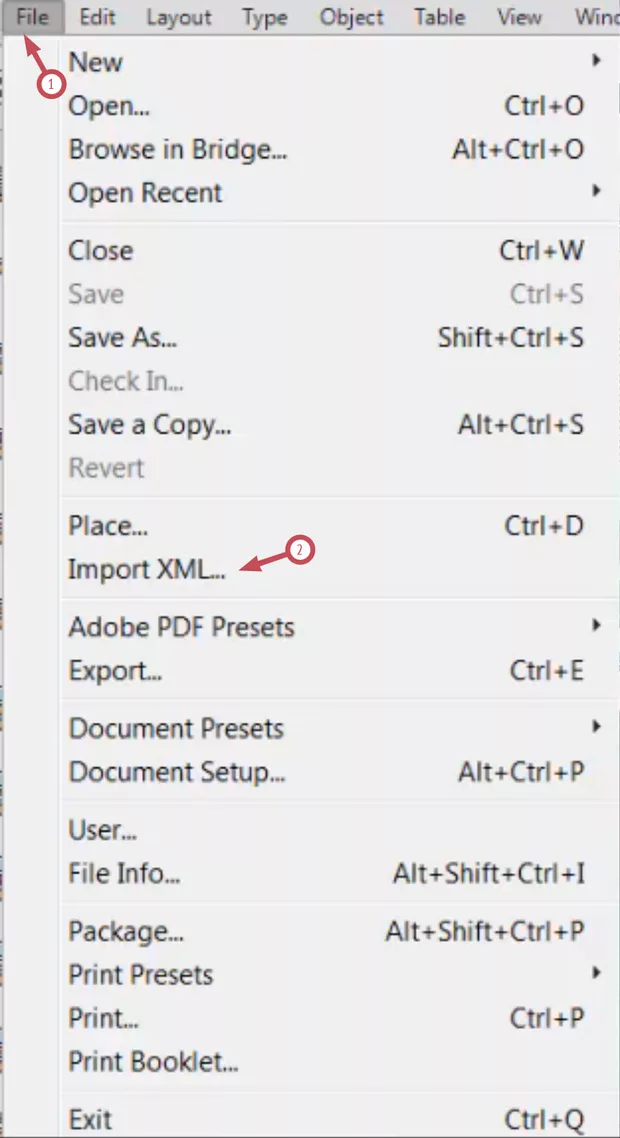This screenshot has width=620, height=1138.
Task: Choose Package from the File menu
Action: pos(126,931)
